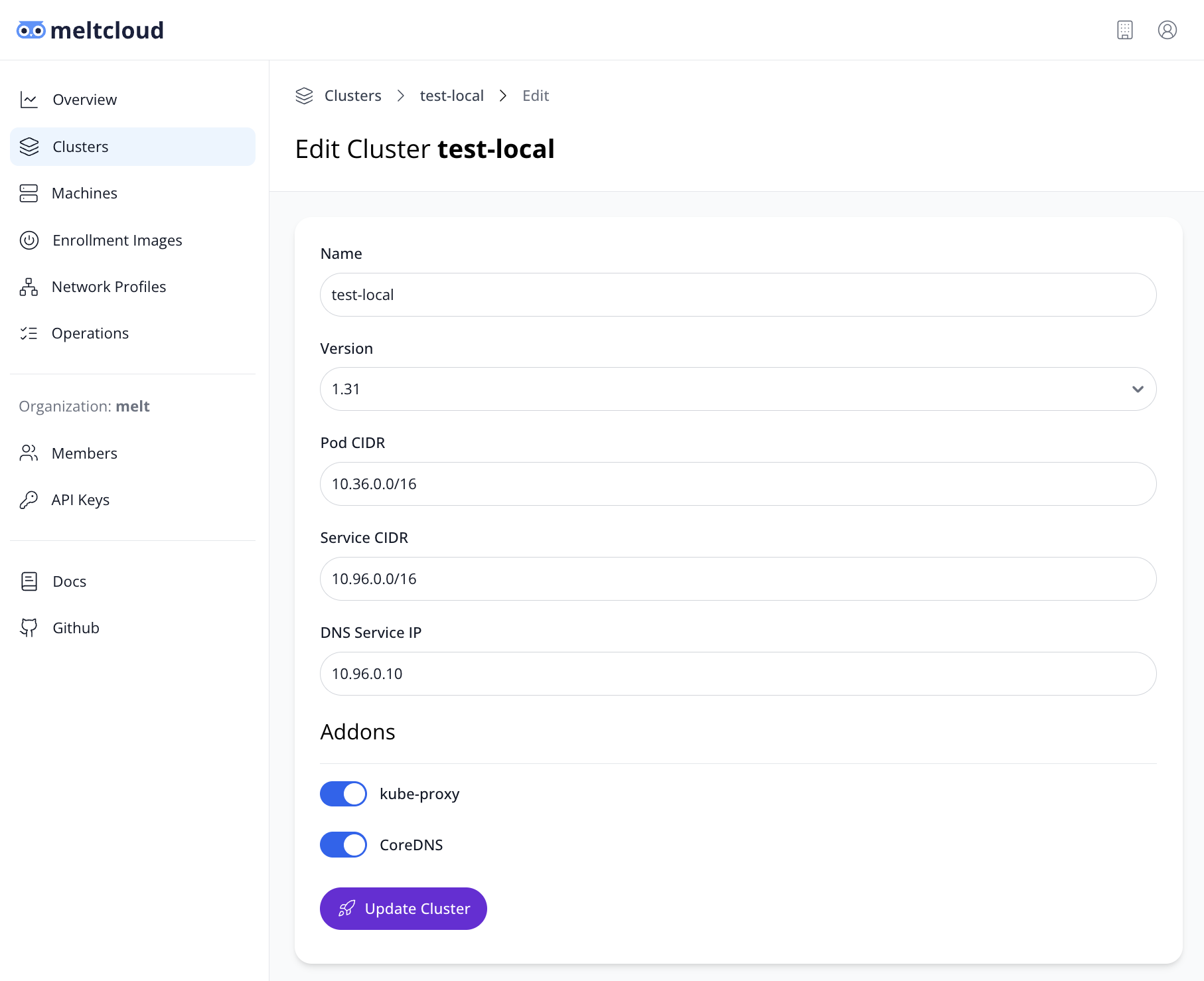Open Enrollment Images power icon
Image resolution: width=1204 pixels, height=981 pixels.
29,240
